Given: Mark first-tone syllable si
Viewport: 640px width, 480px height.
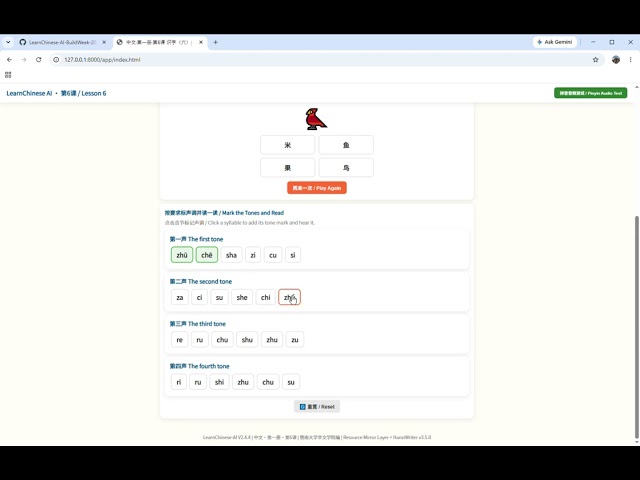Looking at the screenshot, I should coord(293,255).
